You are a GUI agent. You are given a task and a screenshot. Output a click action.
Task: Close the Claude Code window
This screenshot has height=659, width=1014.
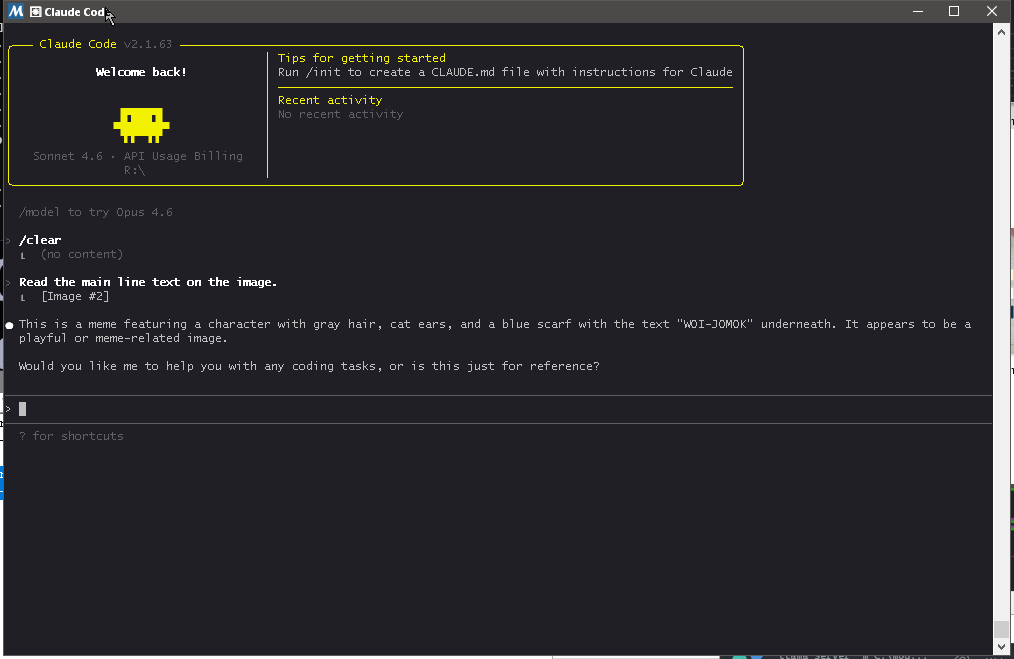[992, 12]
